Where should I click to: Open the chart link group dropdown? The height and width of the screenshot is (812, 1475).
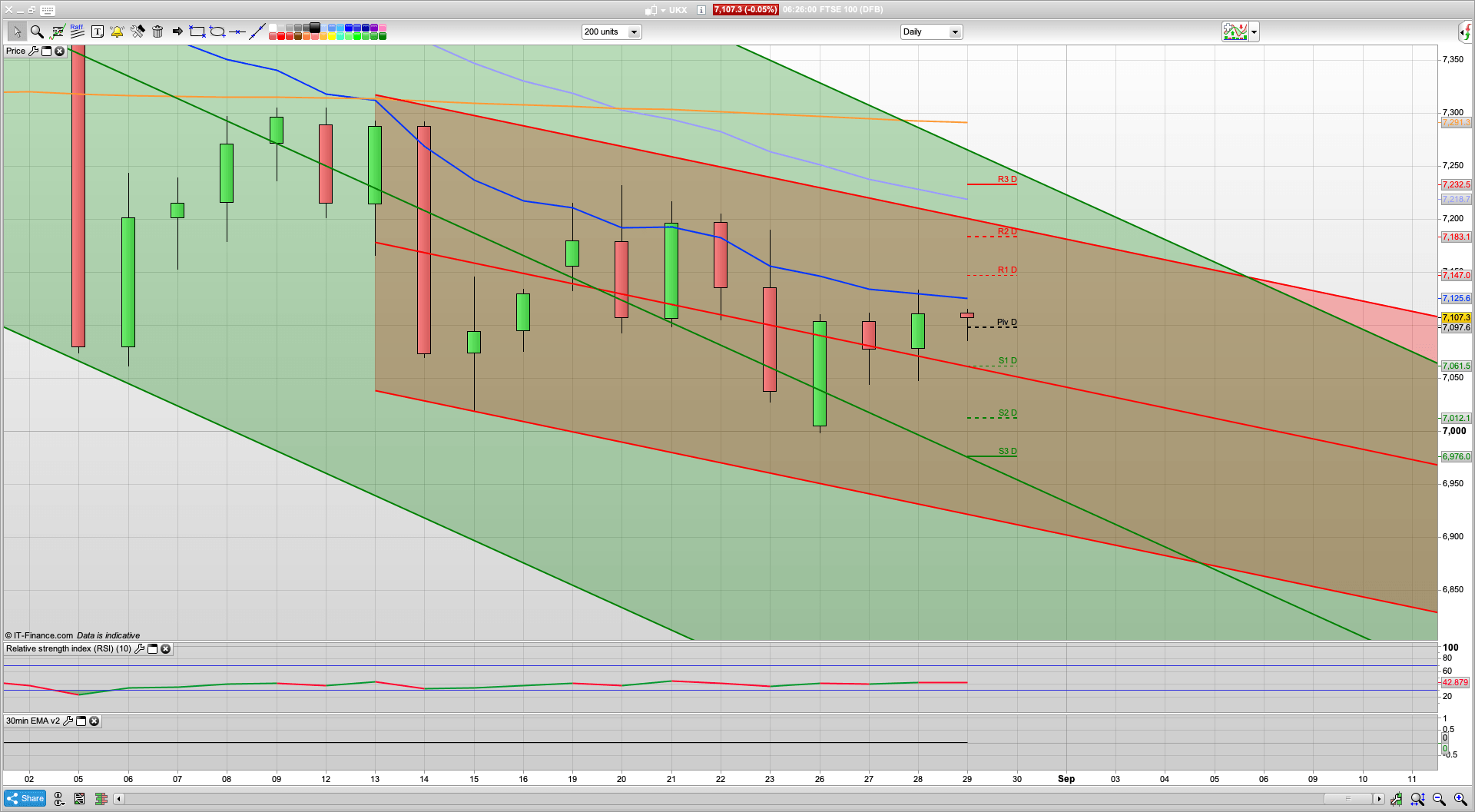click(59, 799)
